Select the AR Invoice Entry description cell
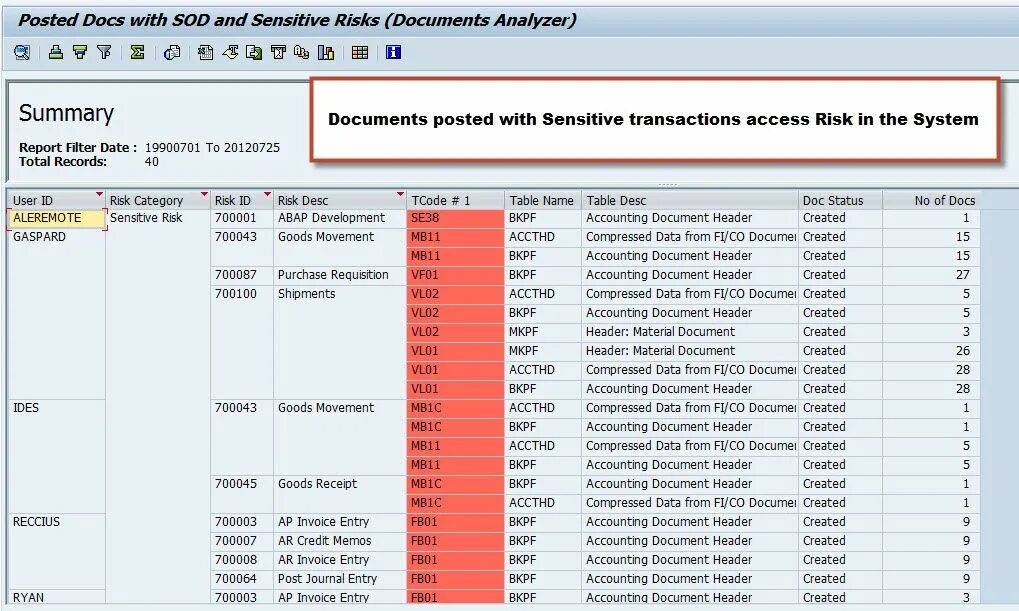Image resolution: width=1019 pixels, height=611 pixels. [339, 560]
